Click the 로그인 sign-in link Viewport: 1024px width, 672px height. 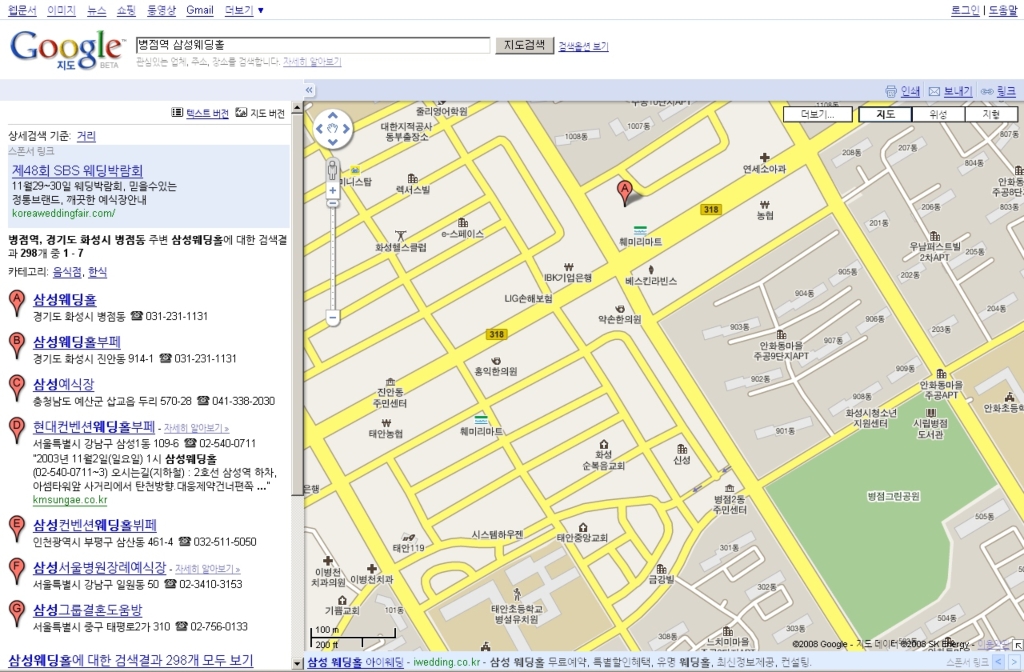tap(965, 10)
